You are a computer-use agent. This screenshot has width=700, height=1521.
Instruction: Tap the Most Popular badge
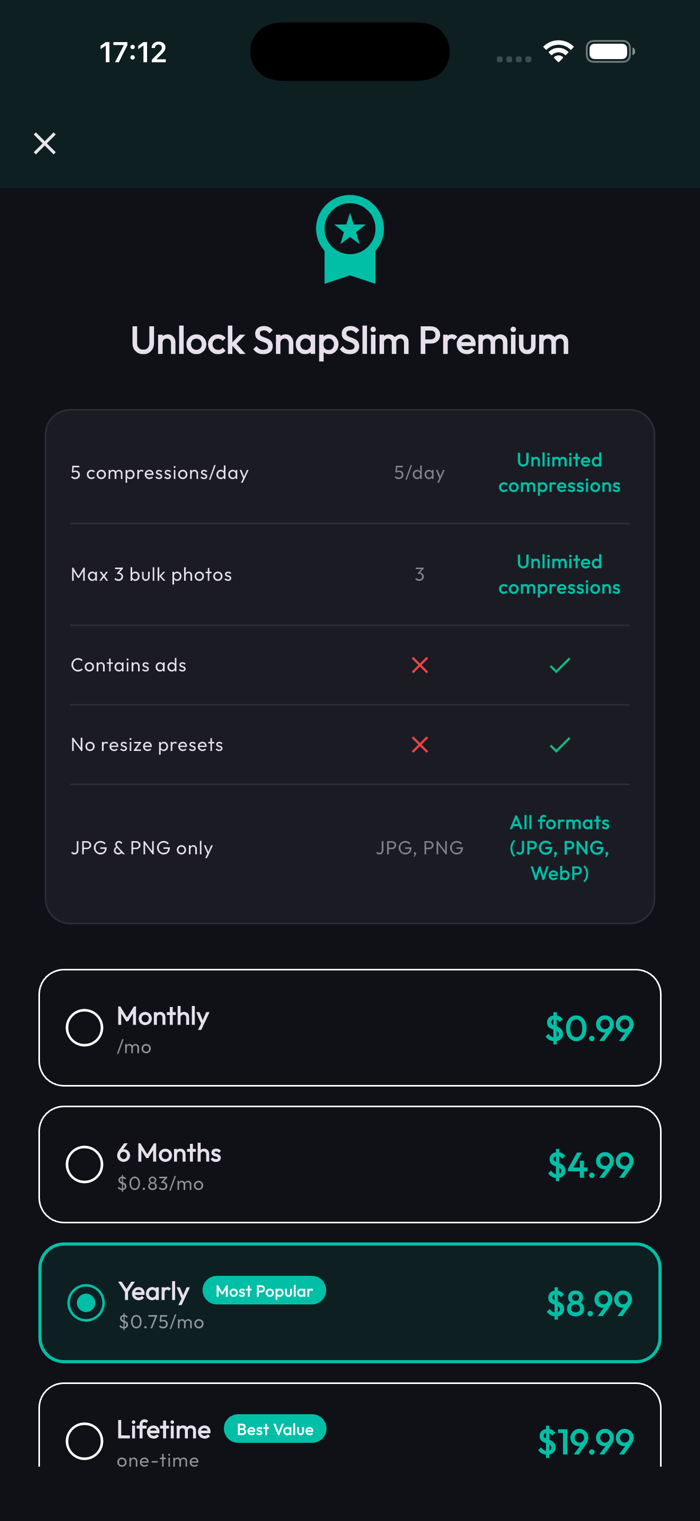(x=264, y=1291)
